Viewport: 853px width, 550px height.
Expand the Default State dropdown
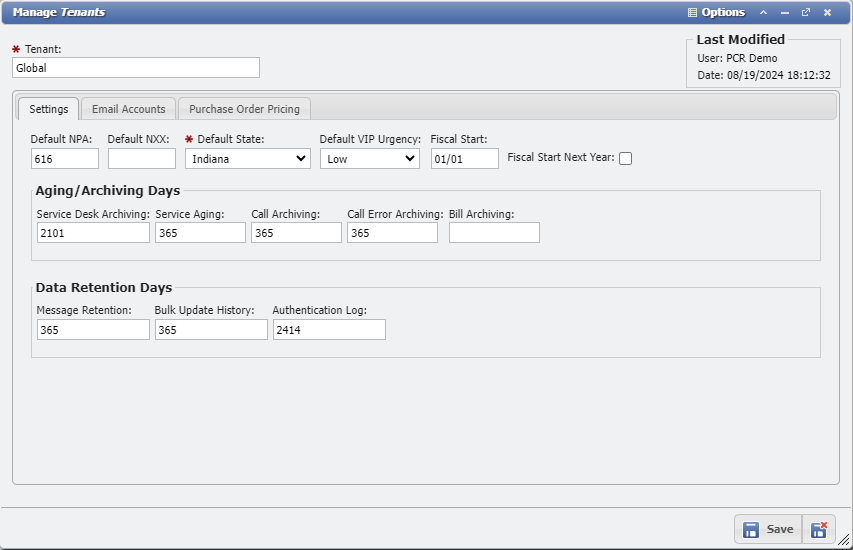[x=248, y=158]
